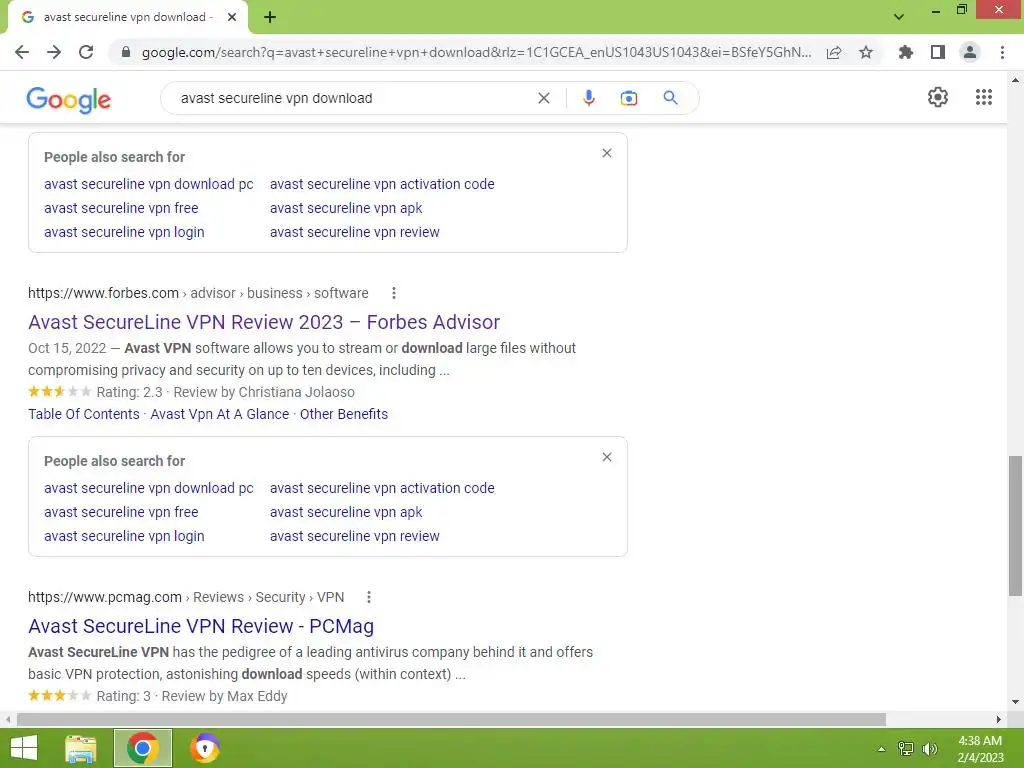Go forward in browser history
1024x768 pixels.
(54, 52)
